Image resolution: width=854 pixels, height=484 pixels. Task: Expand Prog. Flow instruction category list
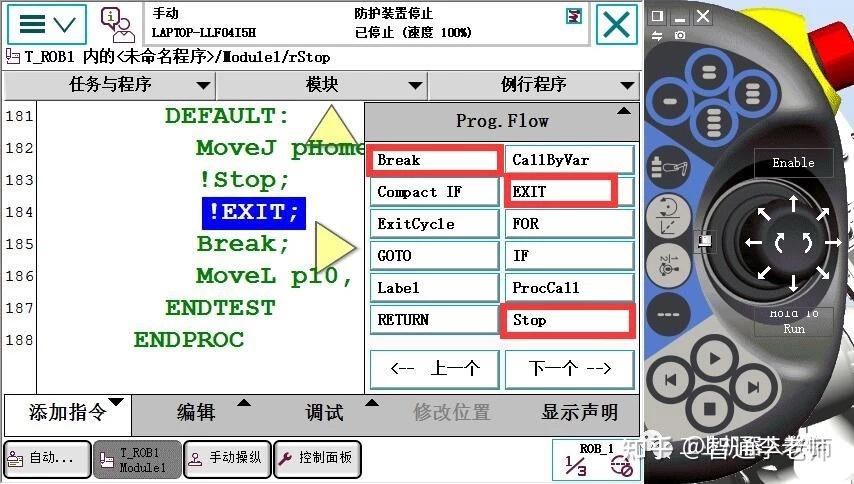point(502,121)
